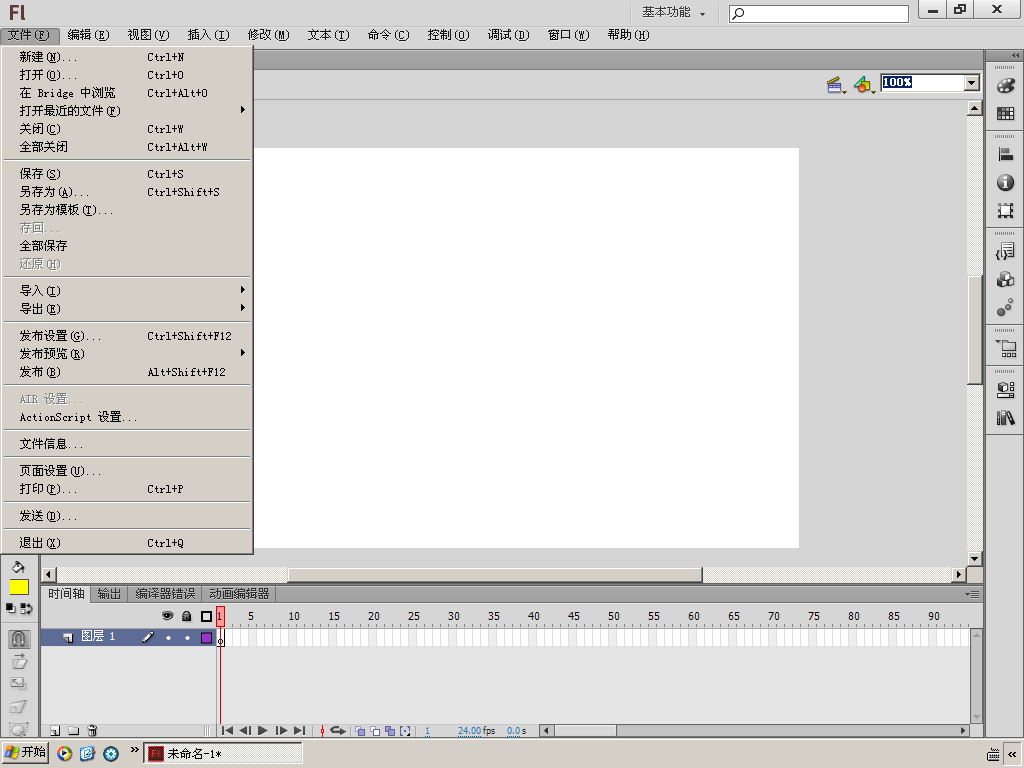Expand the 导出 submenu

point(127,309)
